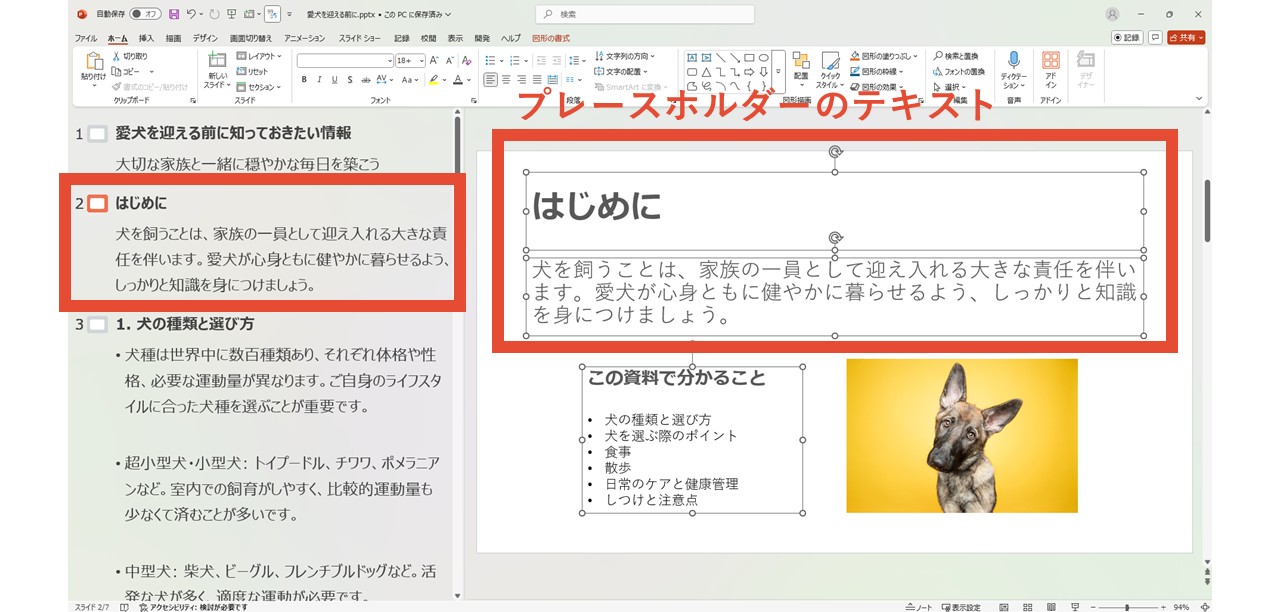
Task: Switch to the Insert (挿入) tab
Action: [x=146, y=38]
